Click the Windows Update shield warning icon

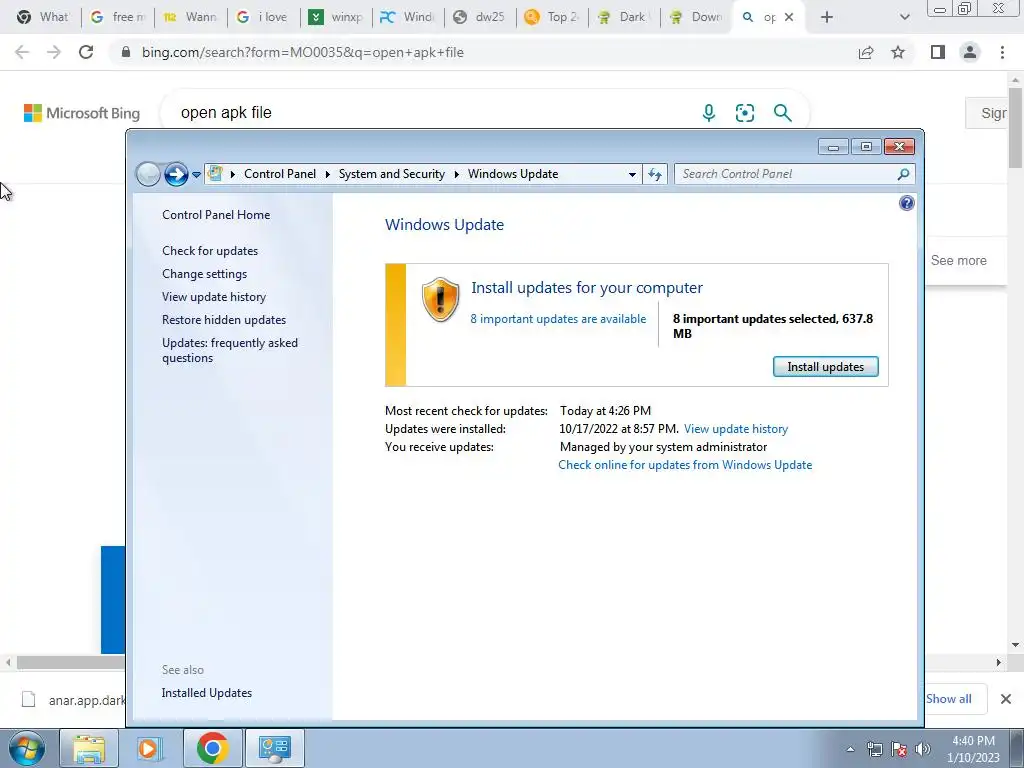tap(440, 300)
